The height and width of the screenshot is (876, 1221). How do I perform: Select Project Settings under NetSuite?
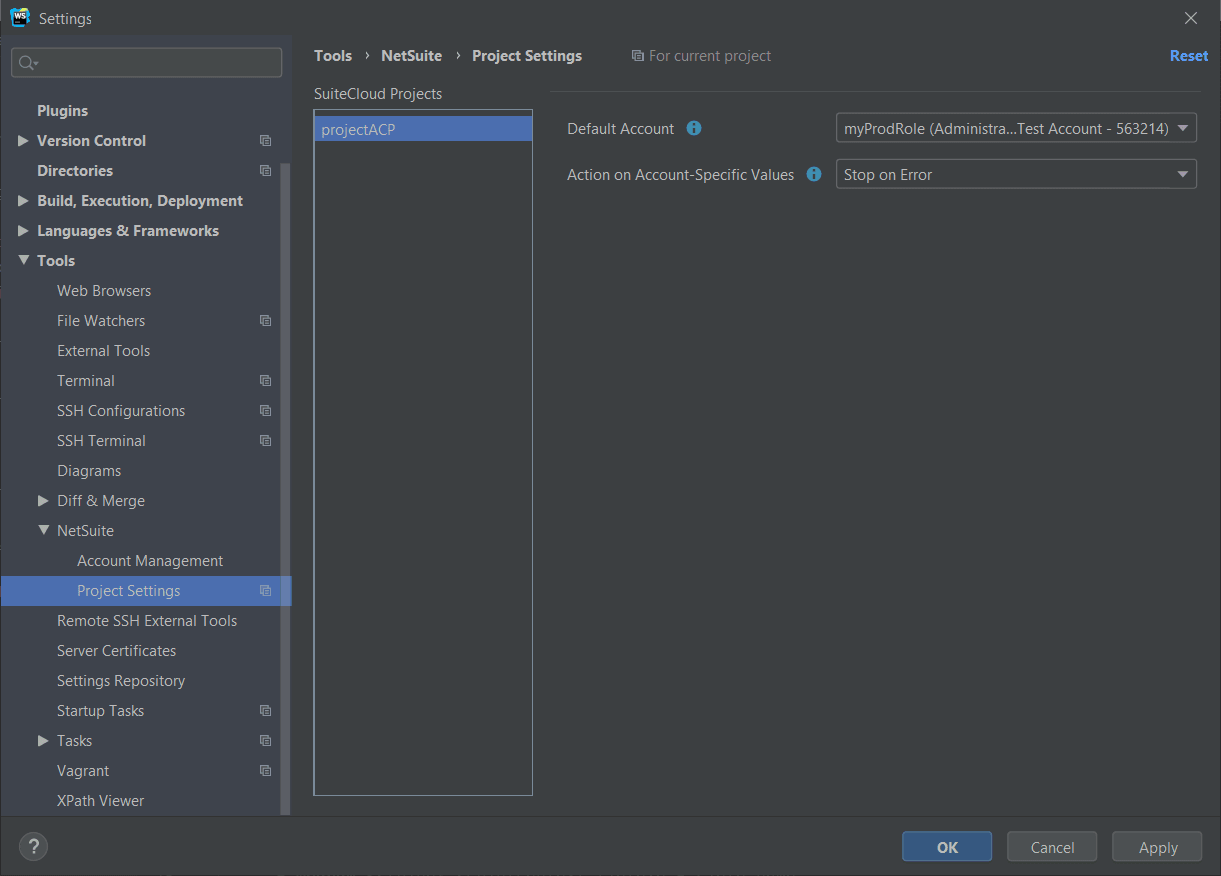pyautogui.click(x=146, y=591)
